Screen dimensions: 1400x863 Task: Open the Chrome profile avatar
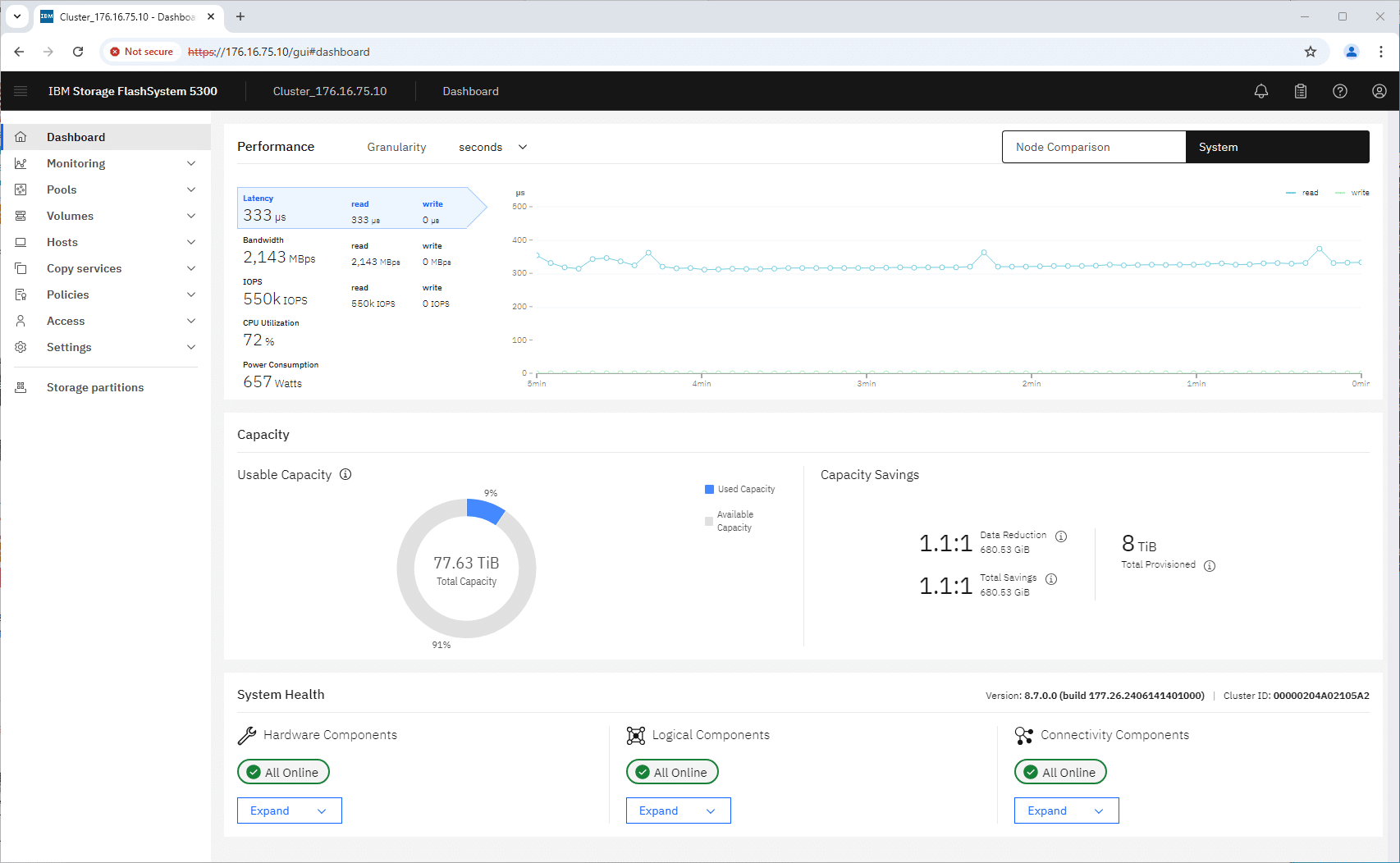point(1352,52)
